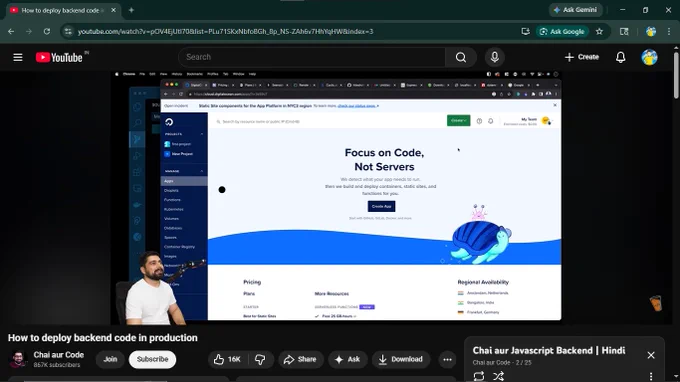Screen dimensions: 680x382
Task: Go forward in browser history
Action: pos(29,31)
